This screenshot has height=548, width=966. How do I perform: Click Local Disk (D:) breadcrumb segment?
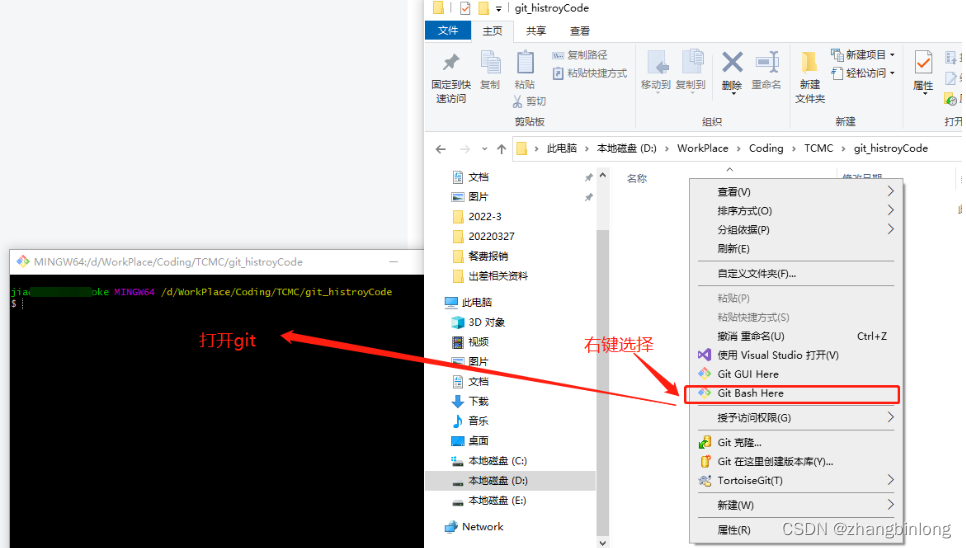tap(627, 148)
